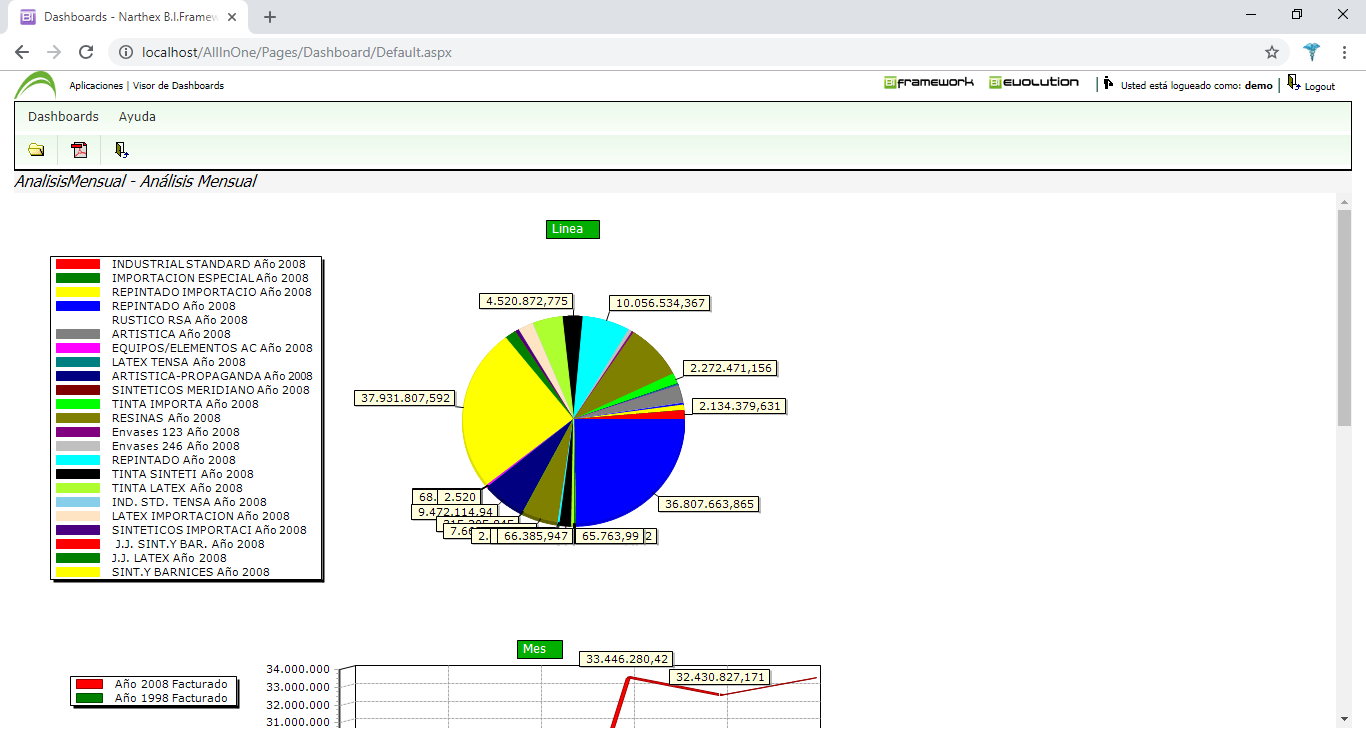The height and width of the screenshot is (738, 1366).
Task: Click red swatch for INDUSTRIAL STANDARD
Action: [78, 264]
